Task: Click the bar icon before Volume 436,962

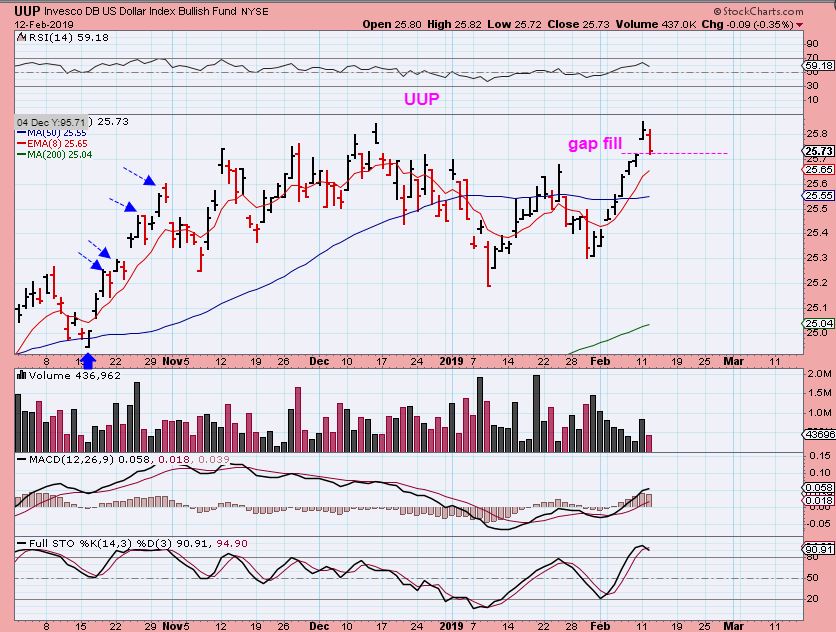Action: (21, 375)
